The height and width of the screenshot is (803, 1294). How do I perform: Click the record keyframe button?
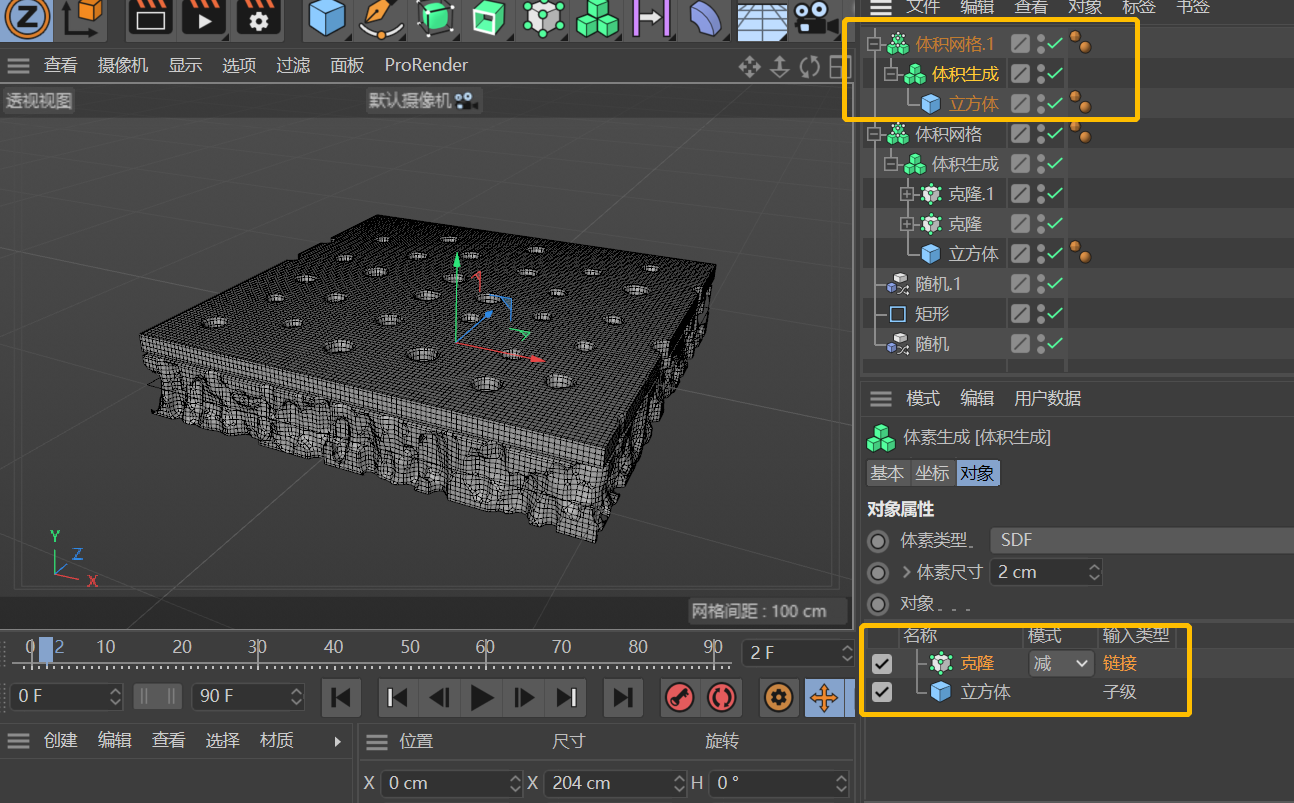[680, 696]
